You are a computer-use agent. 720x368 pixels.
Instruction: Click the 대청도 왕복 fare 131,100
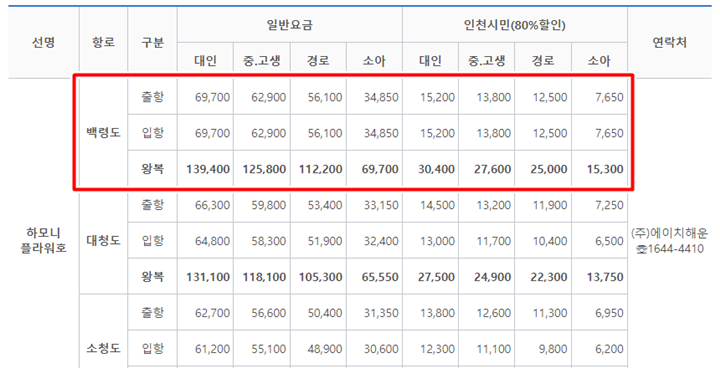(x=208, y=277)
